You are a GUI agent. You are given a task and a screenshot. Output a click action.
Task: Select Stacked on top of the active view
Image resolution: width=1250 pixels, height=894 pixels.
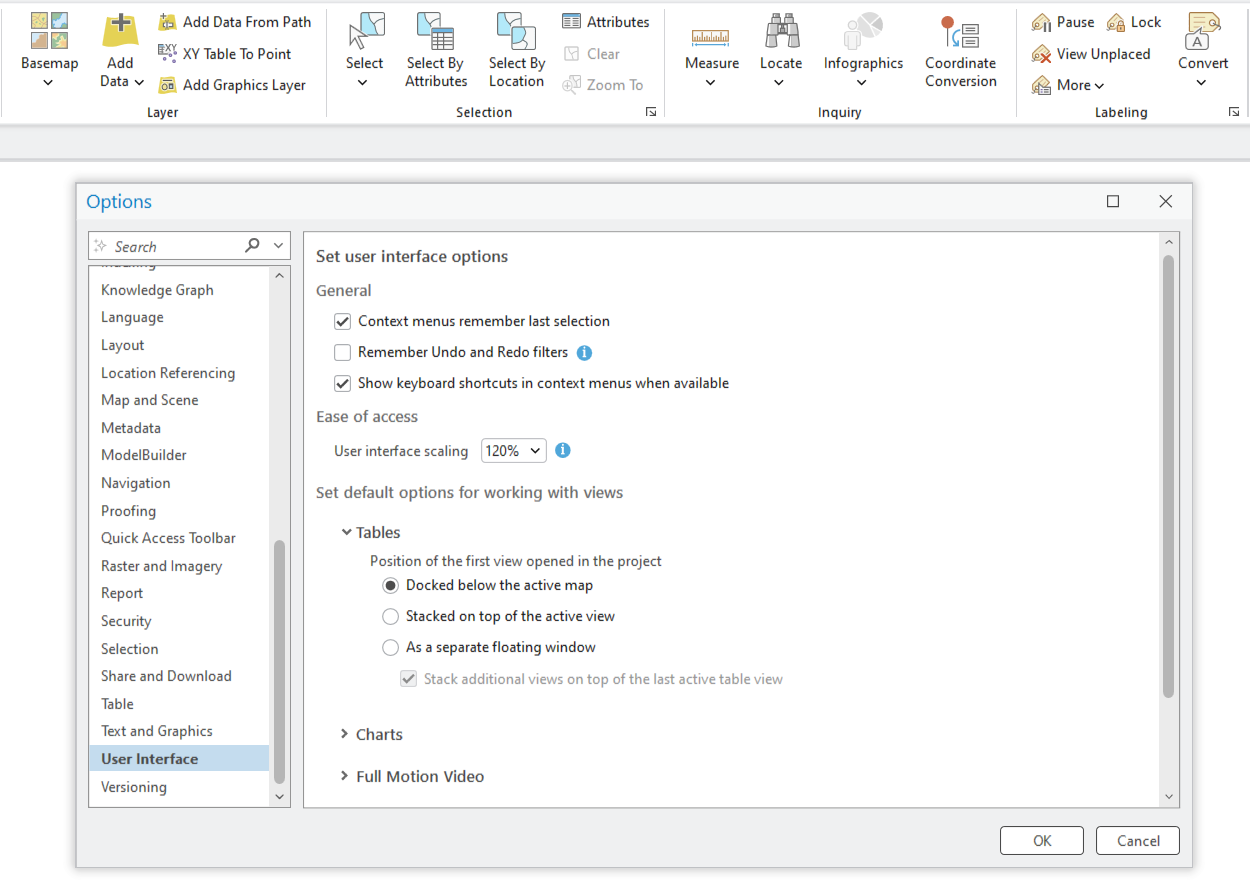pyautogui.click(x=390, y=616)
